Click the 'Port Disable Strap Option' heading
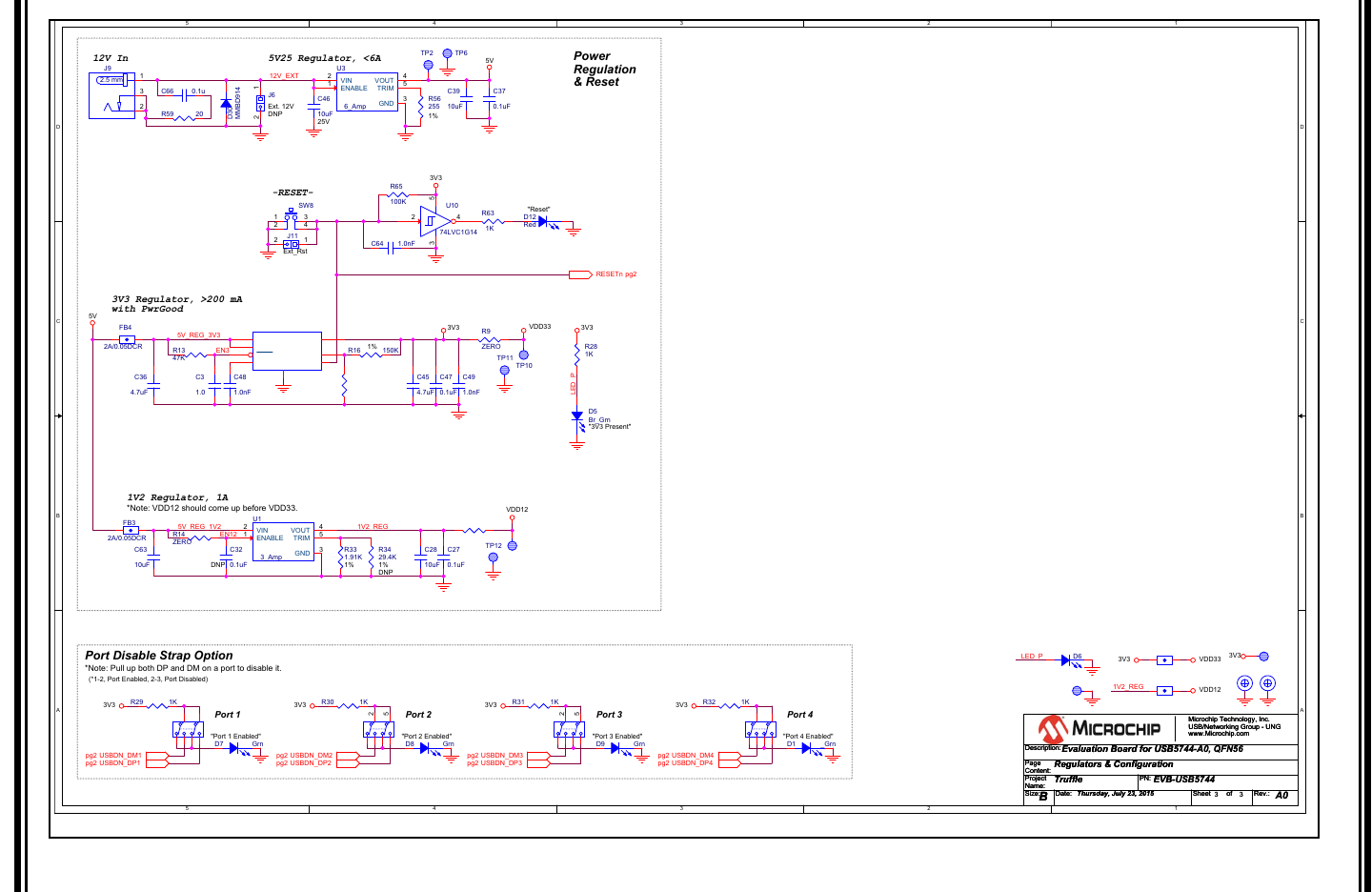Viewport: 1372px width, 892px height. click(159, 656)
